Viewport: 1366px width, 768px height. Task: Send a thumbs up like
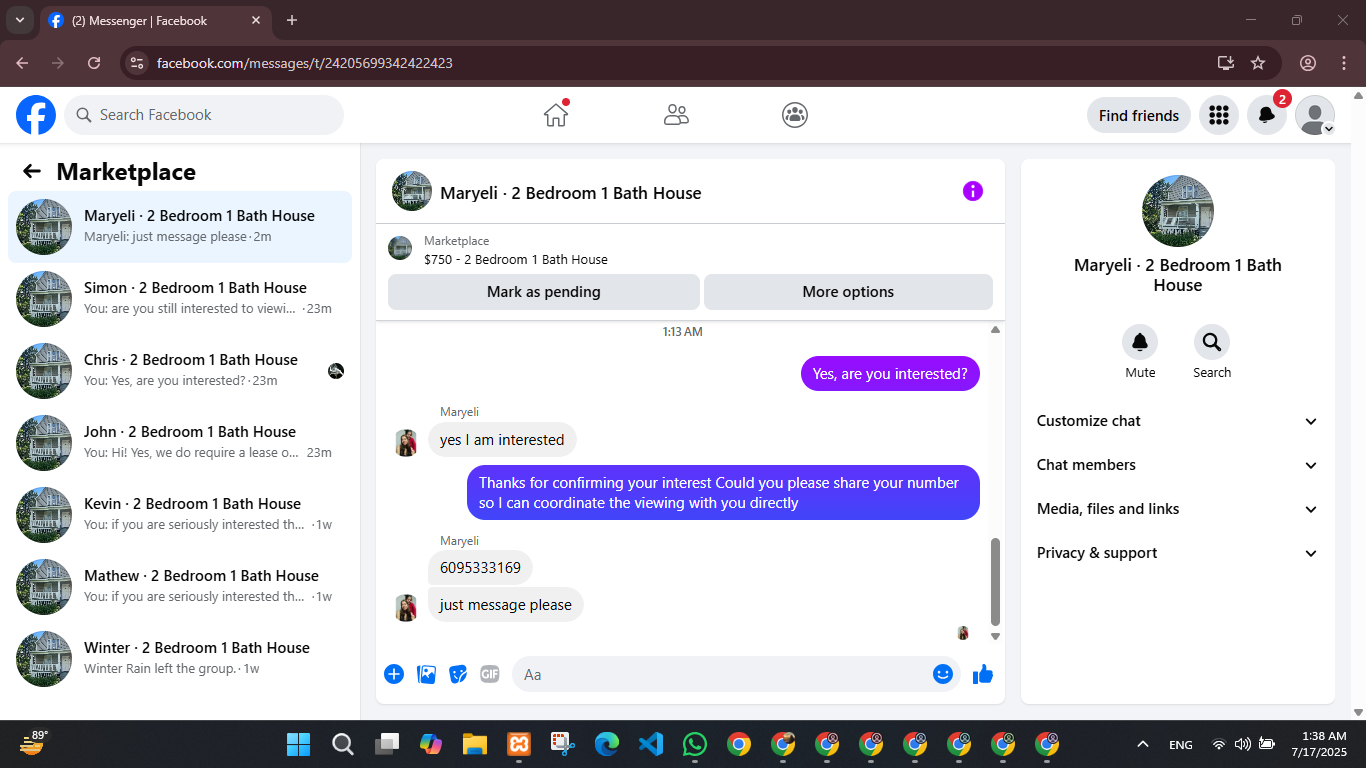(x=983, y=674)
